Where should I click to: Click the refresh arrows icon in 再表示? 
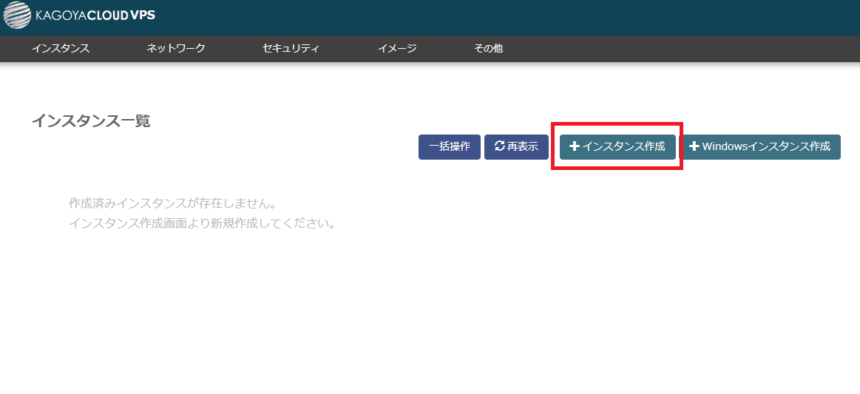pyautogui.click(x=499, y=147)
